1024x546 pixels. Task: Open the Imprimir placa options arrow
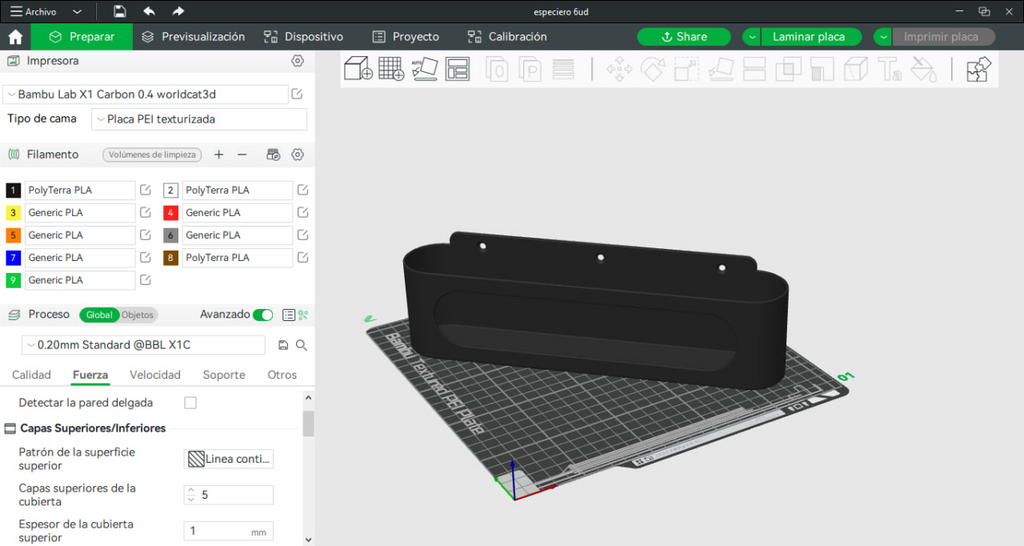[883, 37]
